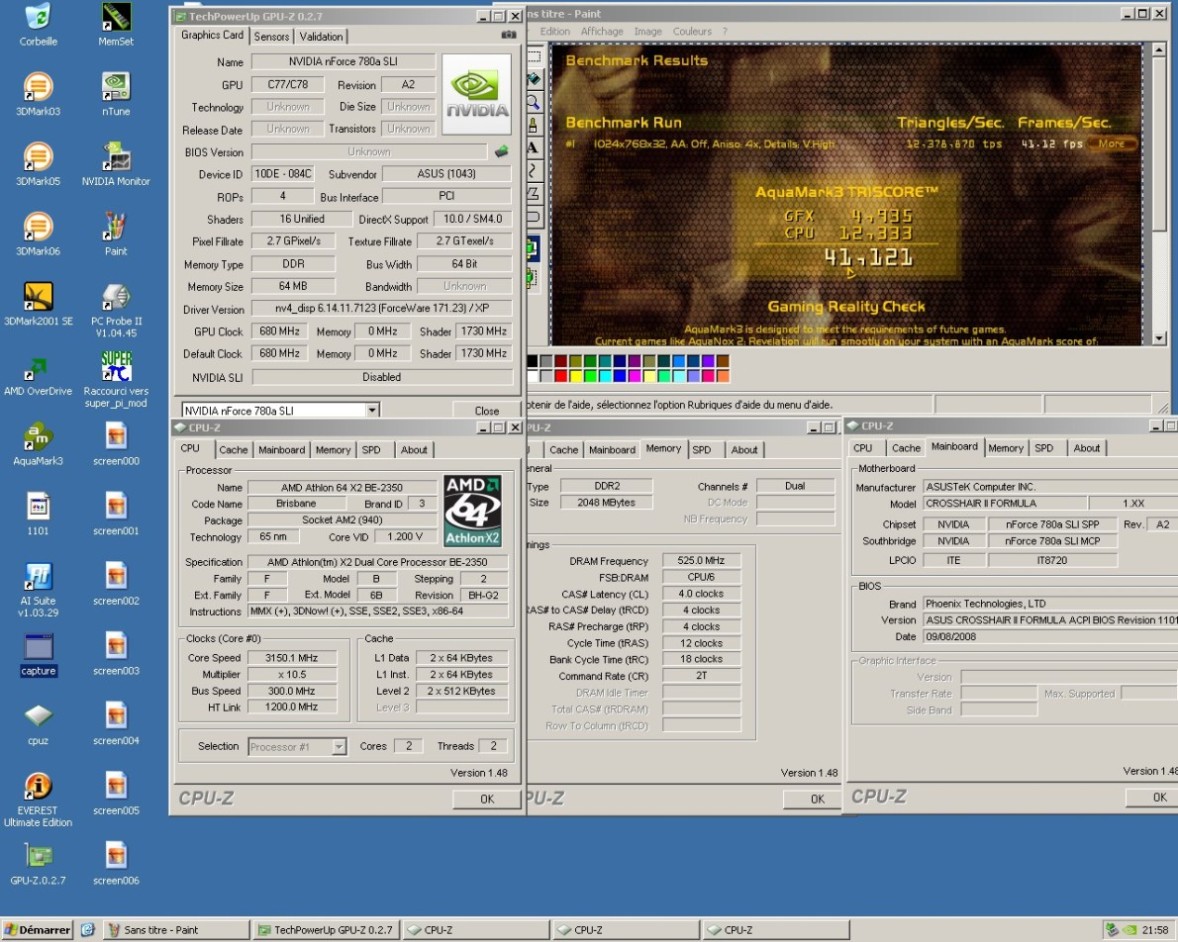This screenshot has width=1178, height=942.
Task: Open the GPU-Z graphics card selector dropdown
Action: click(x=372, y=410)
